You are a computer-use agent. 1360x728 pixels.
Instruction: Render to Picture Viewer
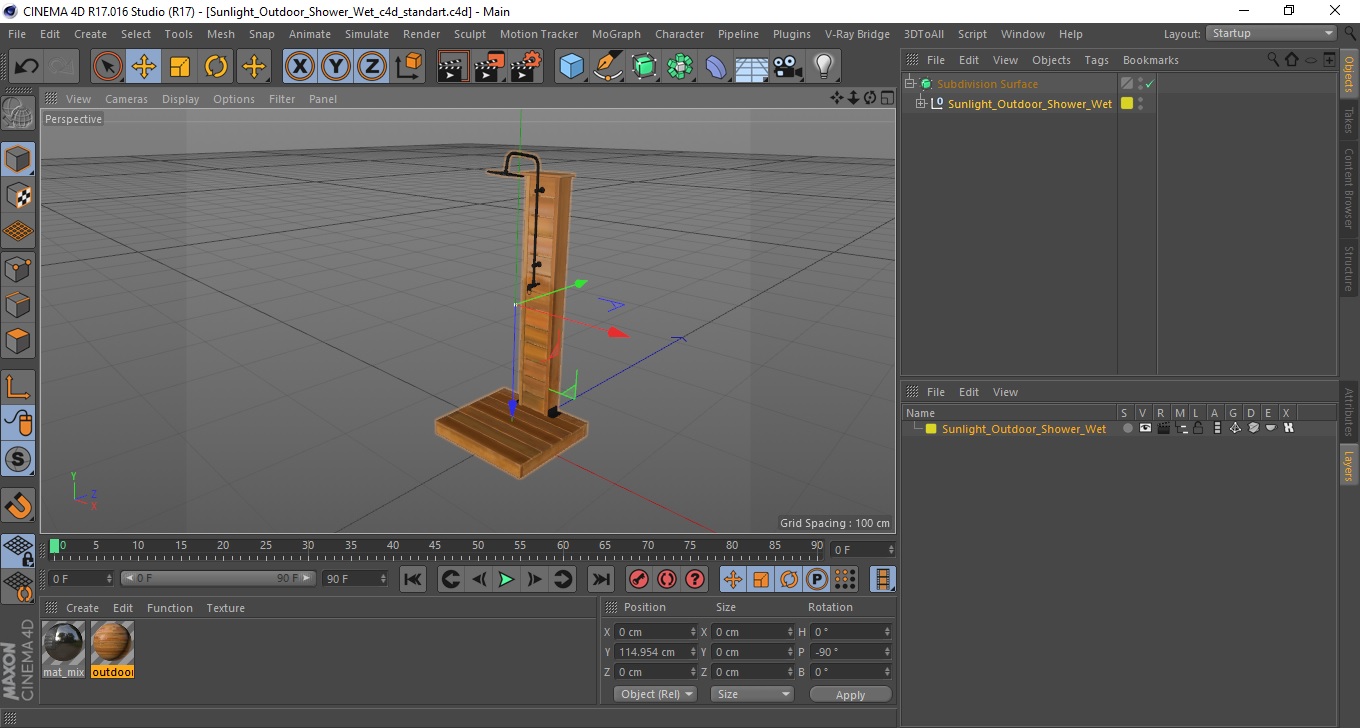tap(489, 67)
